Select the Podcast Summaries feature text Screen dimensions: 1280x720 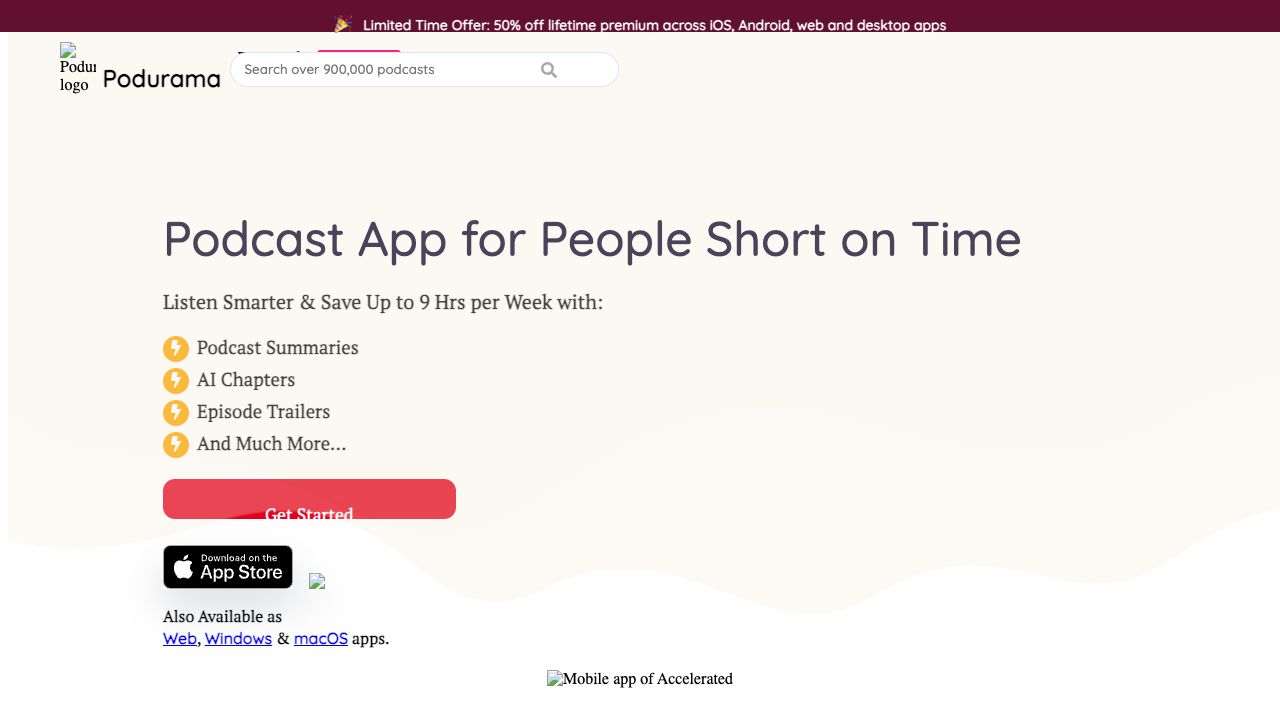pos(277,348)
